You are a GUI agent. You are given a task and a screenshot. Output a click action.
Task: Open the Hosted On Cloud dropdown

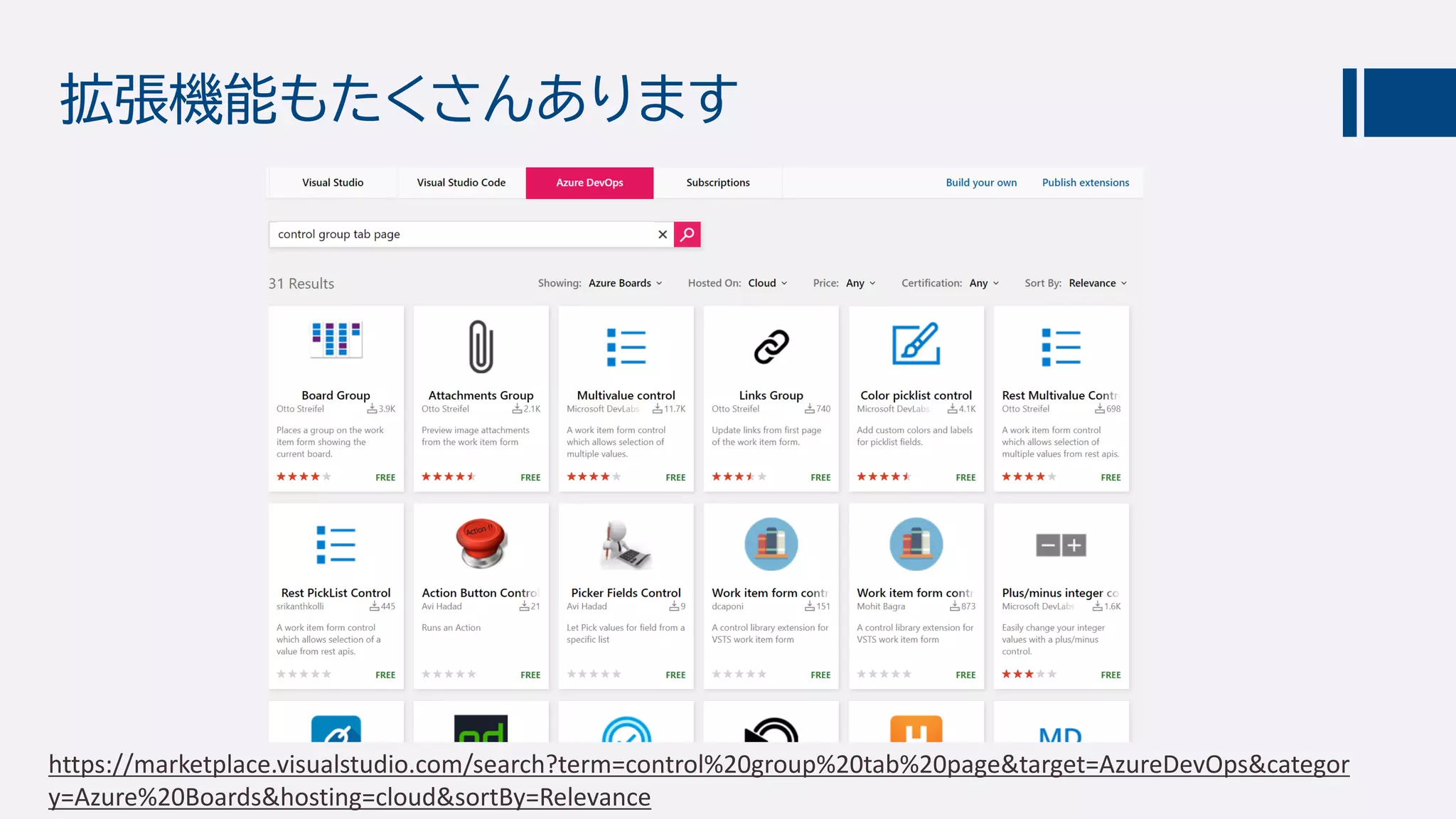coord(768,283)
